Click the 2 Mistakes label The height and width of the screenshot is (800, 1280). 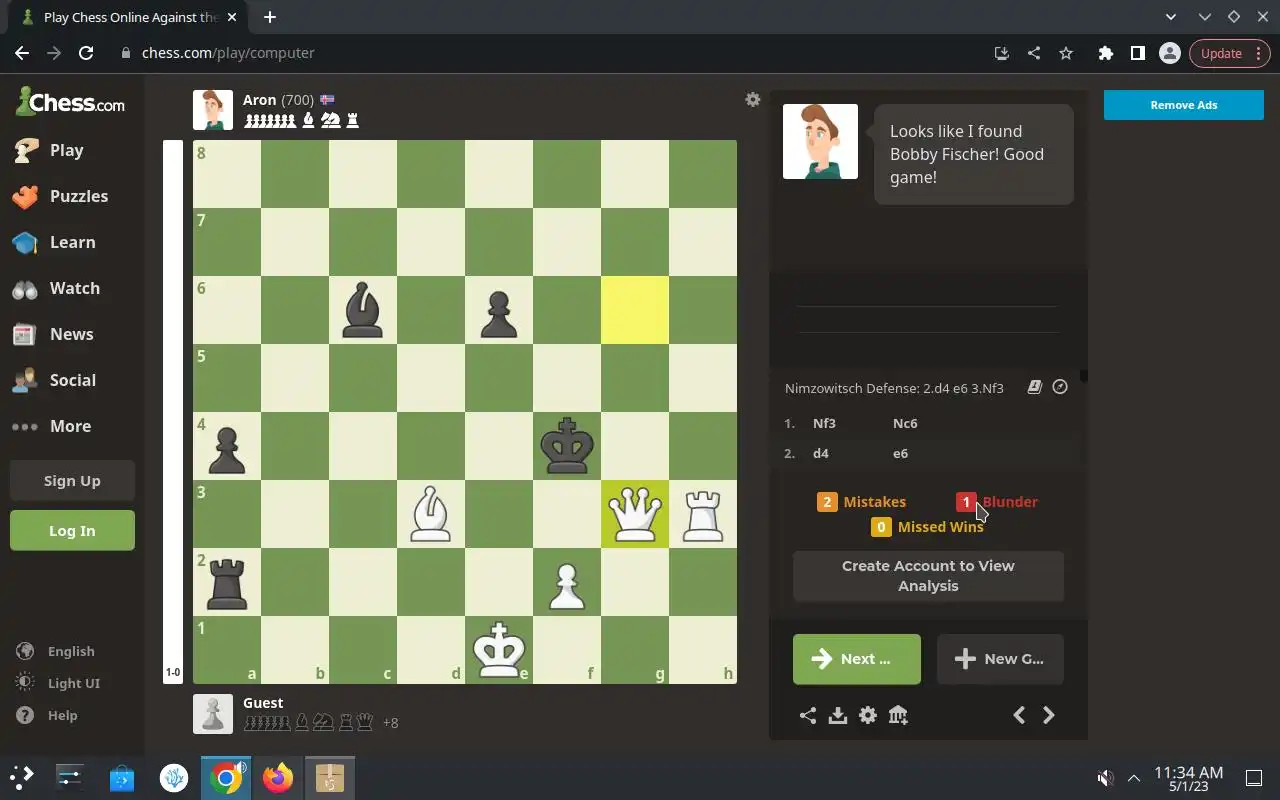pyautogui.click(x=862, y=502)
